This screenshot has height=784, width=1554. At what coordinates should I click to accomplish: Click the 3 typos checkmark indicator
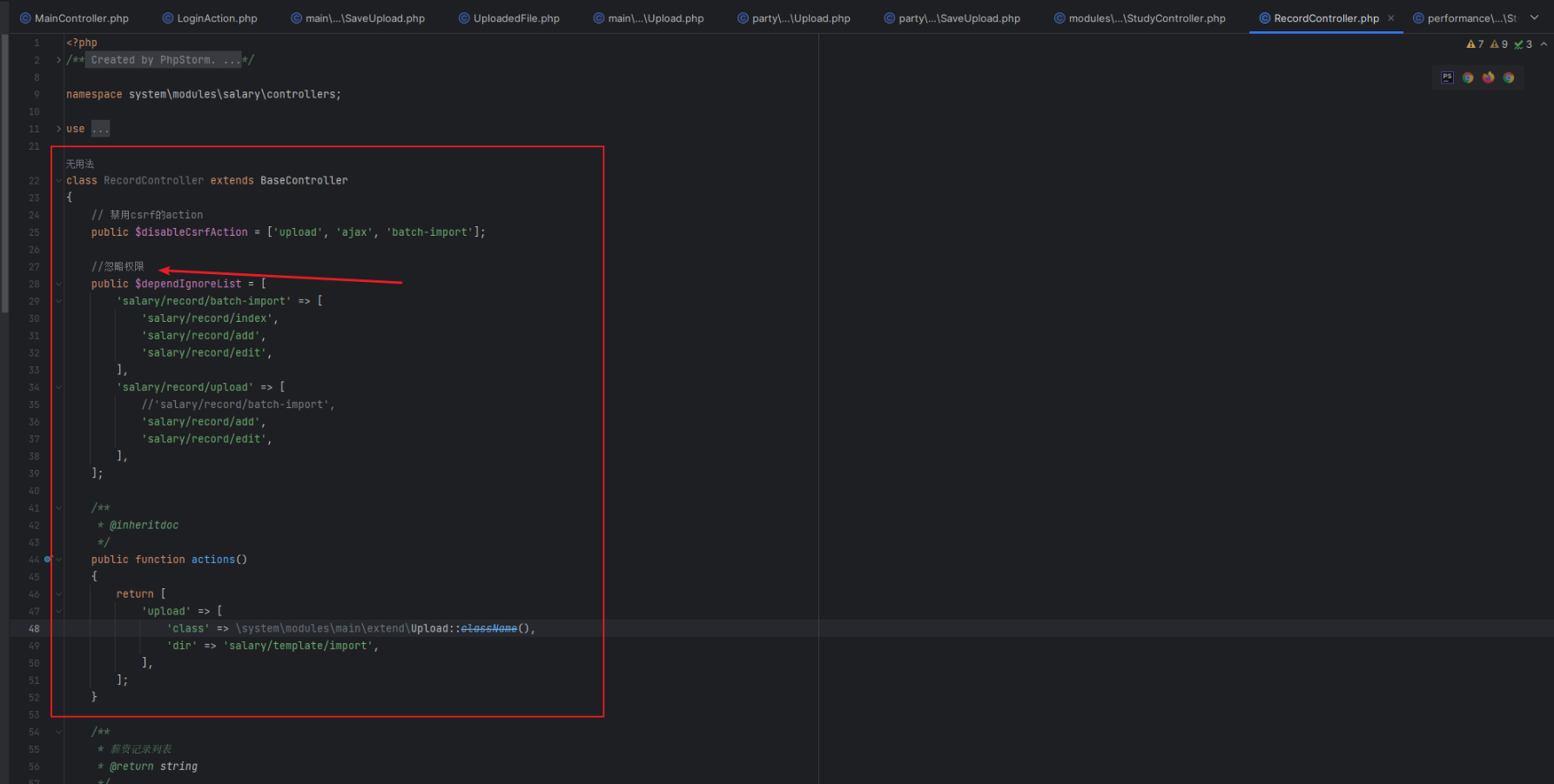coord(1523,44)
